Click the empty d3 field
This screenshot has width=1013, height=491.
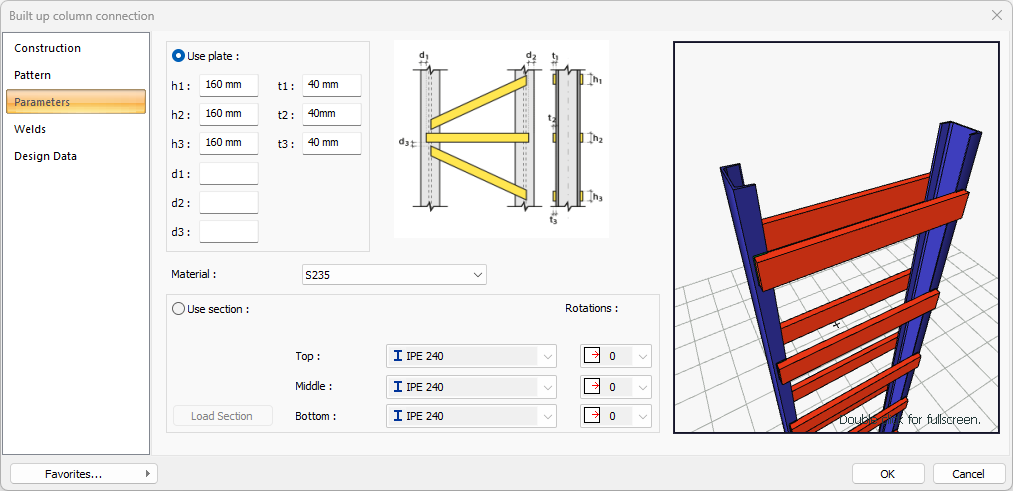pyautogui.click(x=229, y=231)
